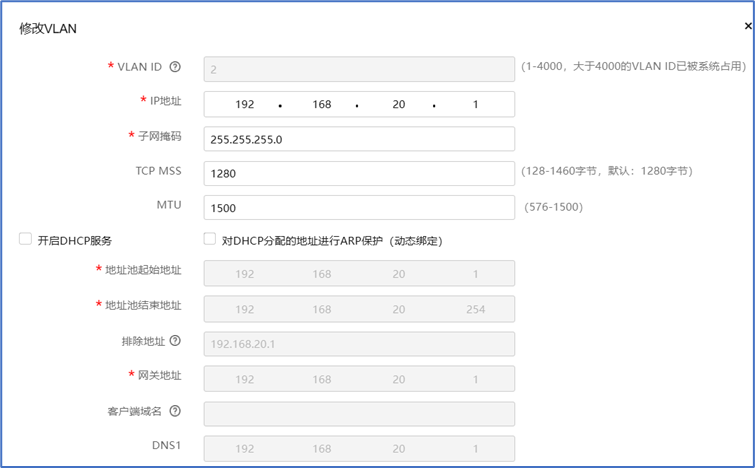This screenshot has height=468, width=755.
Task: Click the VLAN ID range hint (1-4000...)
Action: pos(634,66)
